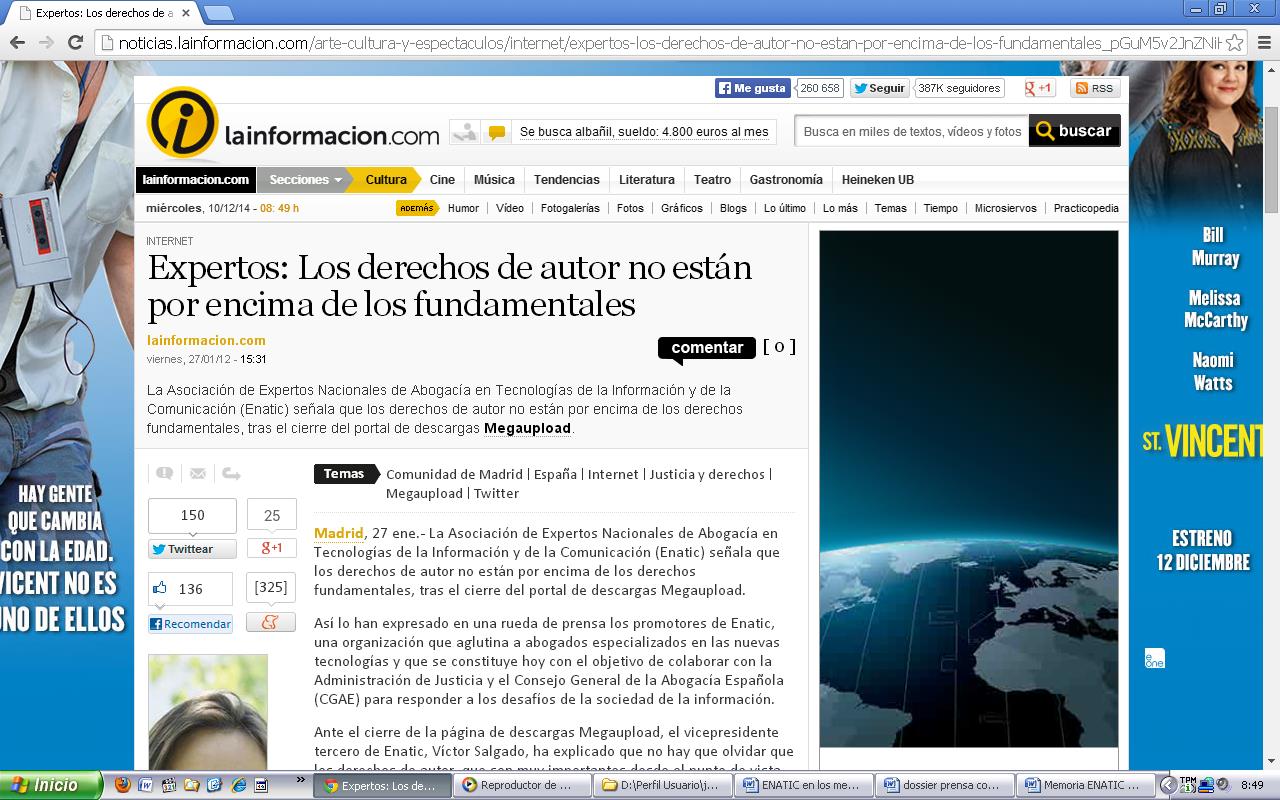Click the Twitter Seguir button

click(879, 88)
